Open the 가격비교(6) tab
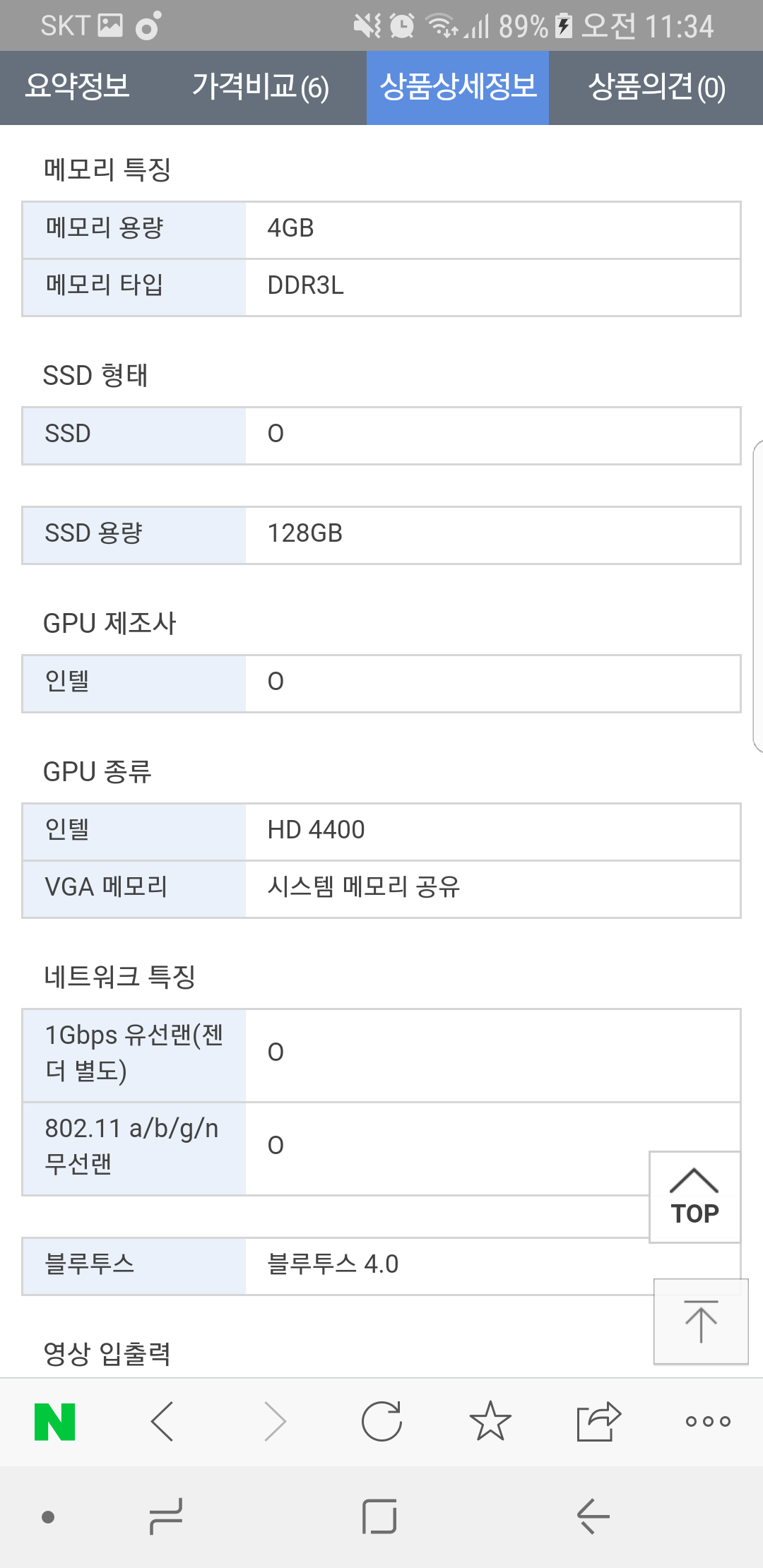Screen dimensions: 763x1568 [x=261, y=87]
